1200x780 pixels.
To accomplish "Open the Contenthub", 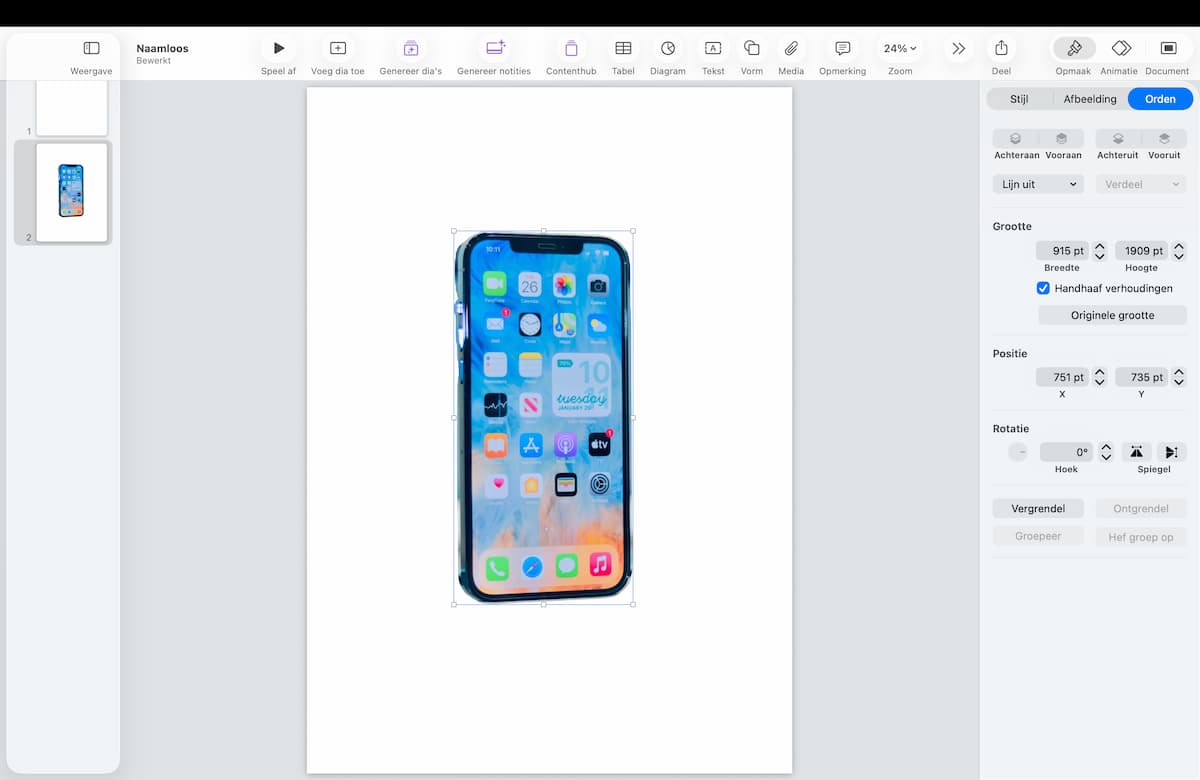I will (x=571, y=48).
